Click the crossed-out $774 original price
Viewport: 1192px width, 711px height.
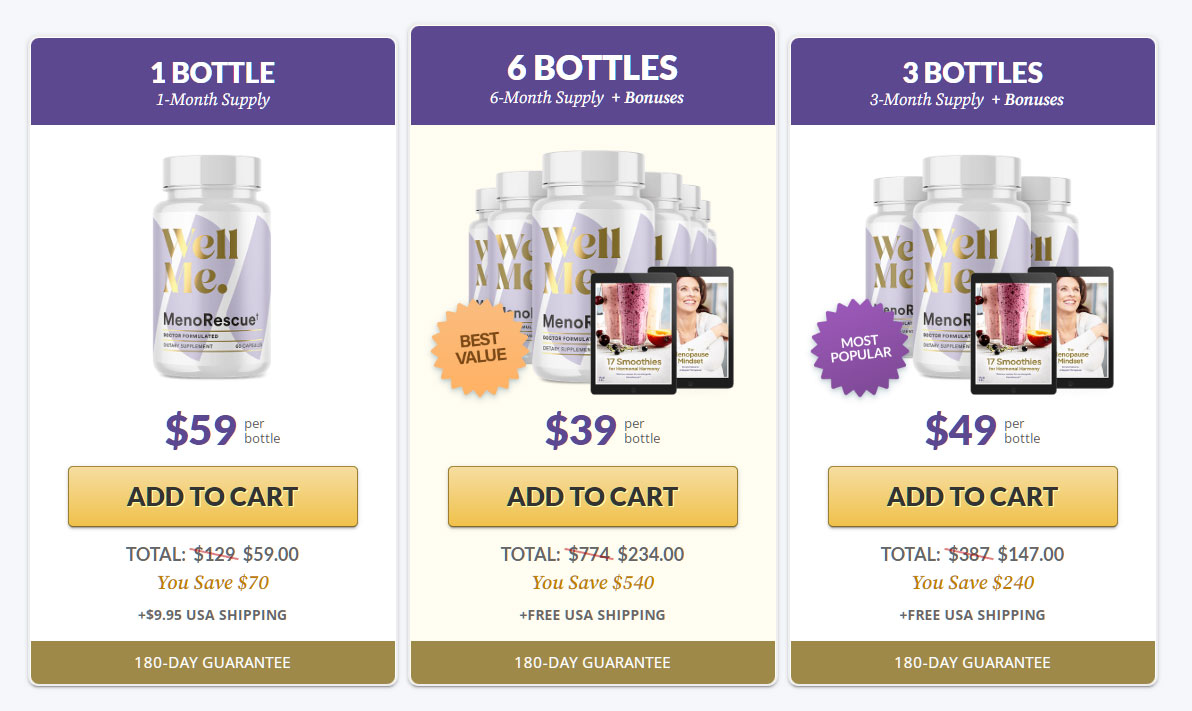586,553
